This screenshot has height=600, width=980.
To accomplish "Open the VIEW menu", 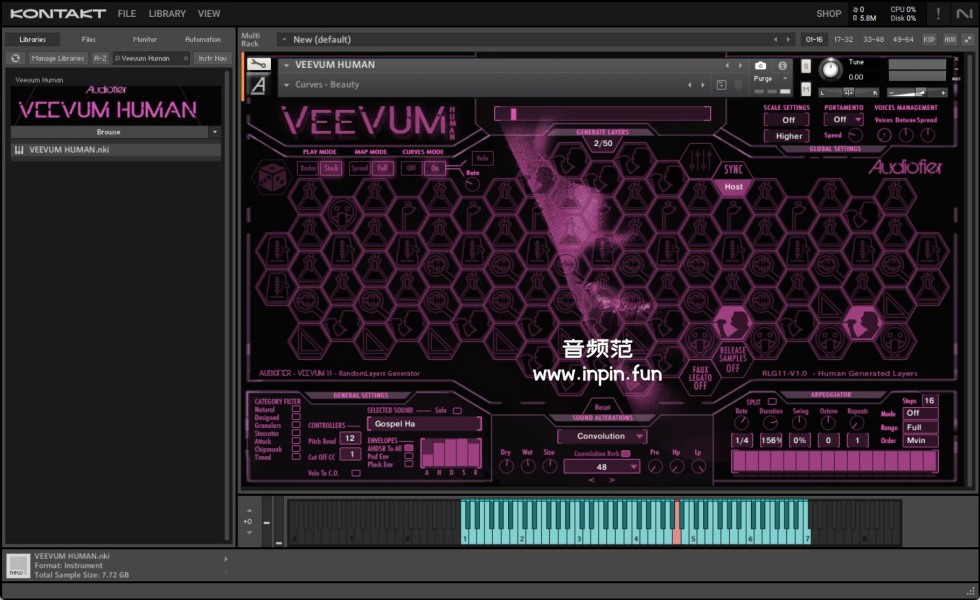I will (209, 13).
